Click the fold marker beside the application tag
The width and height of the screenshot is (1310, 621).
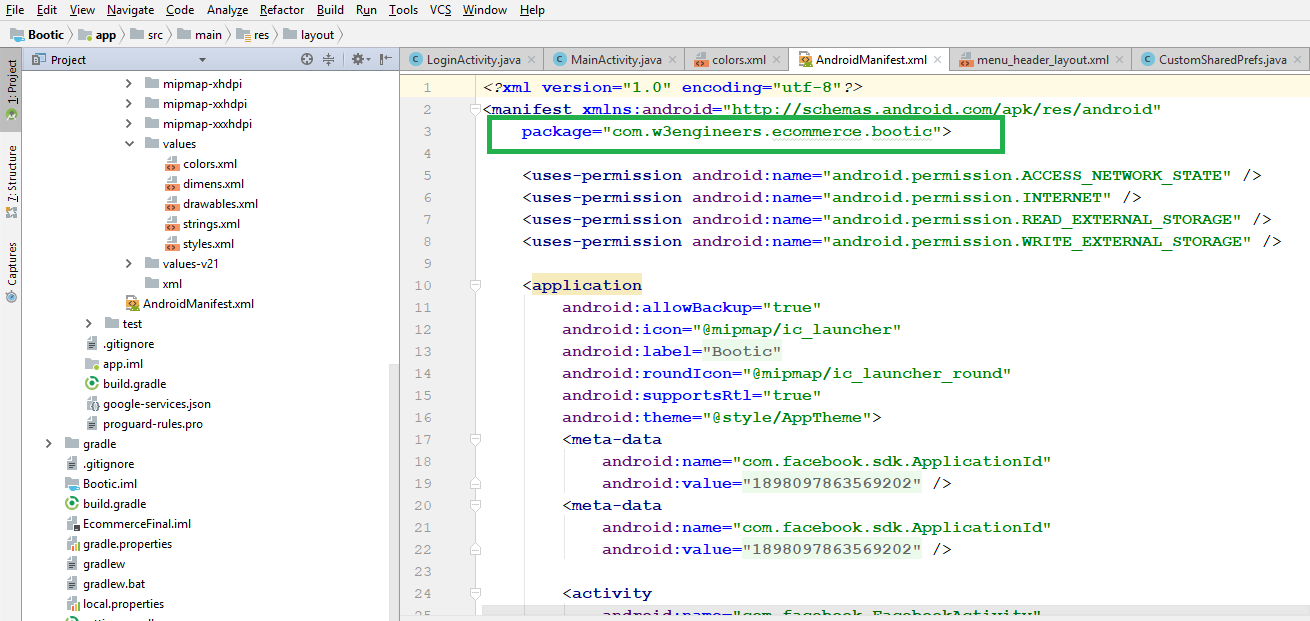tap(473, 286)
